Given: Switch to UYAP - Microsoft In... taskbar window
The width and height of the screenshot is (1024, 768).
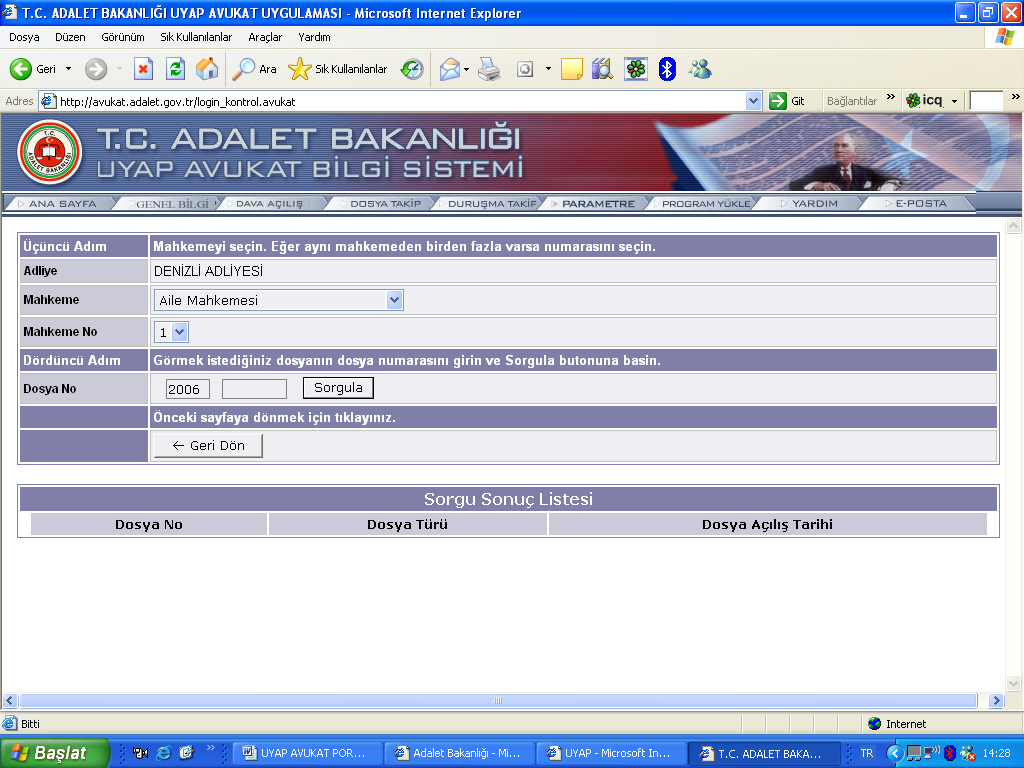Looking at the screenshot, I should [x=611, y=753].
